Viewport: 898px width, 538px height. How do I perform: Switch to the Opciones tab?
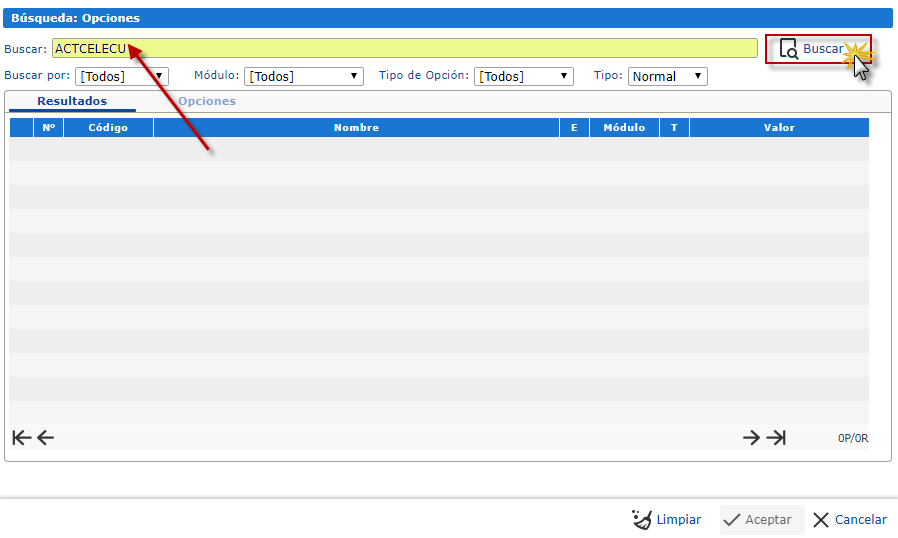point(207,101)
